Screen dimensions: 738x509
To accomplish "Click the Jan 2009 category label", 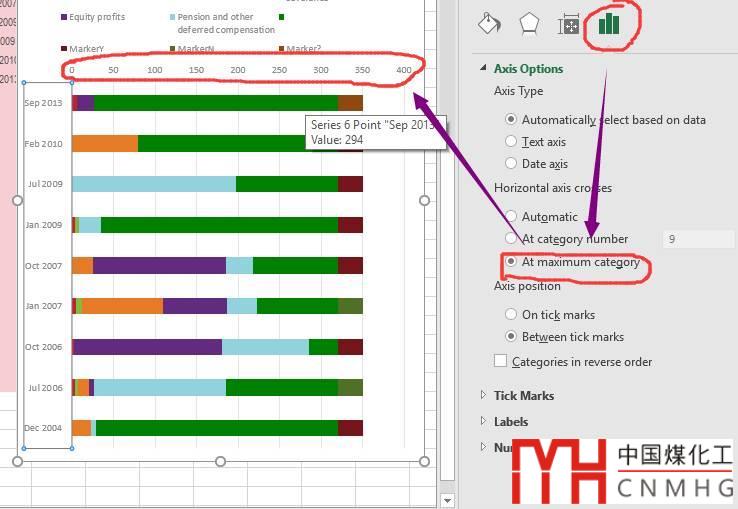I will (x=44, y=225).
